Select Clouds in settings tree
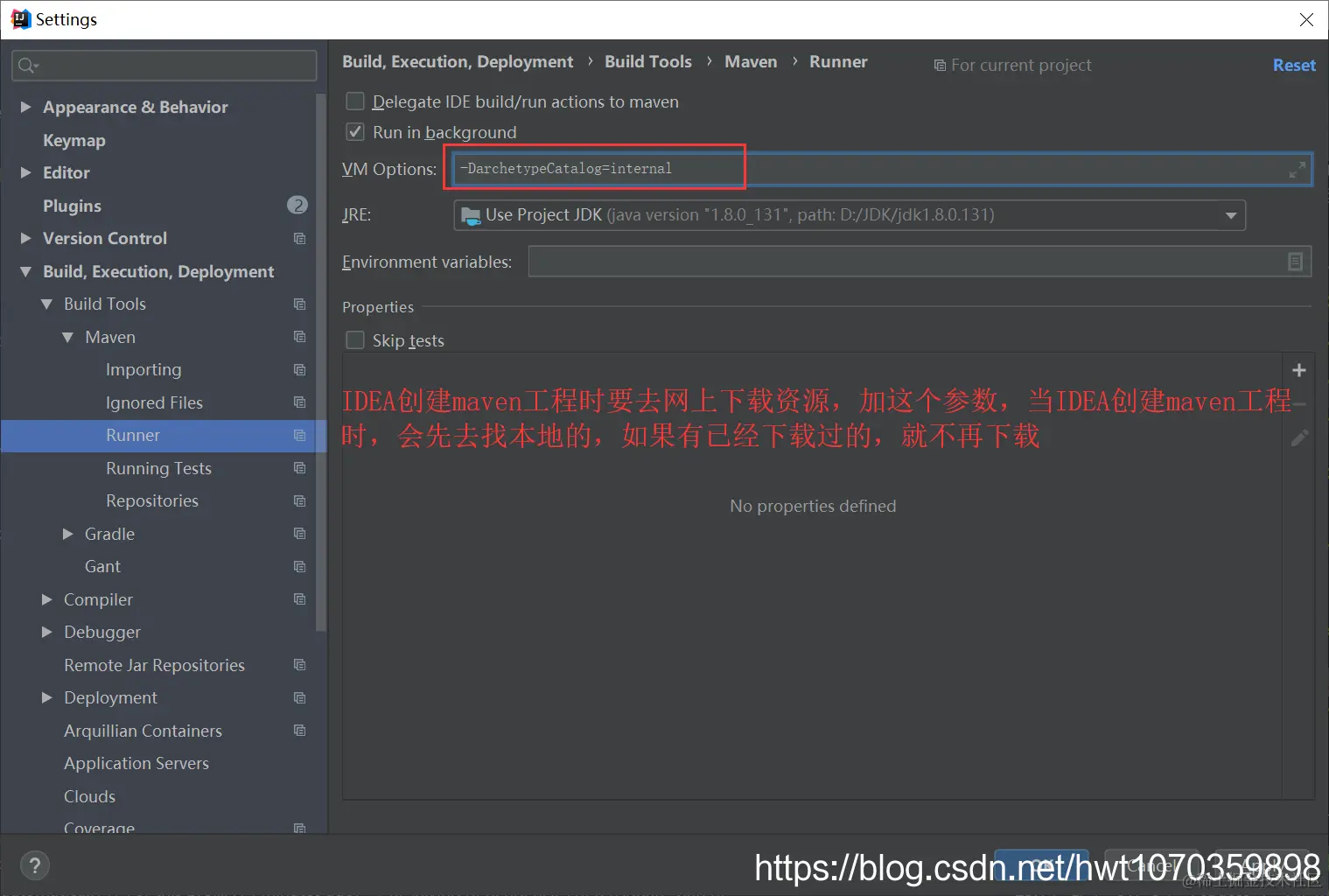 click(89, 796)
